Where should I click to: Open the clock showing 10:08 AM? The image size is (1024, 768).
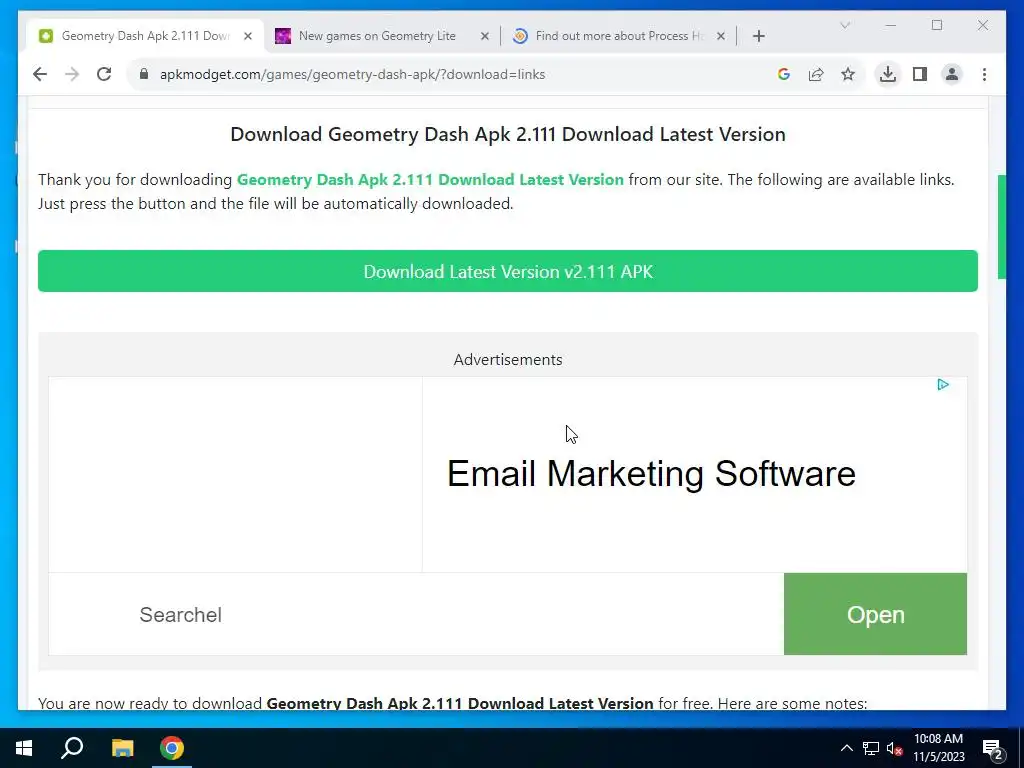938,748
